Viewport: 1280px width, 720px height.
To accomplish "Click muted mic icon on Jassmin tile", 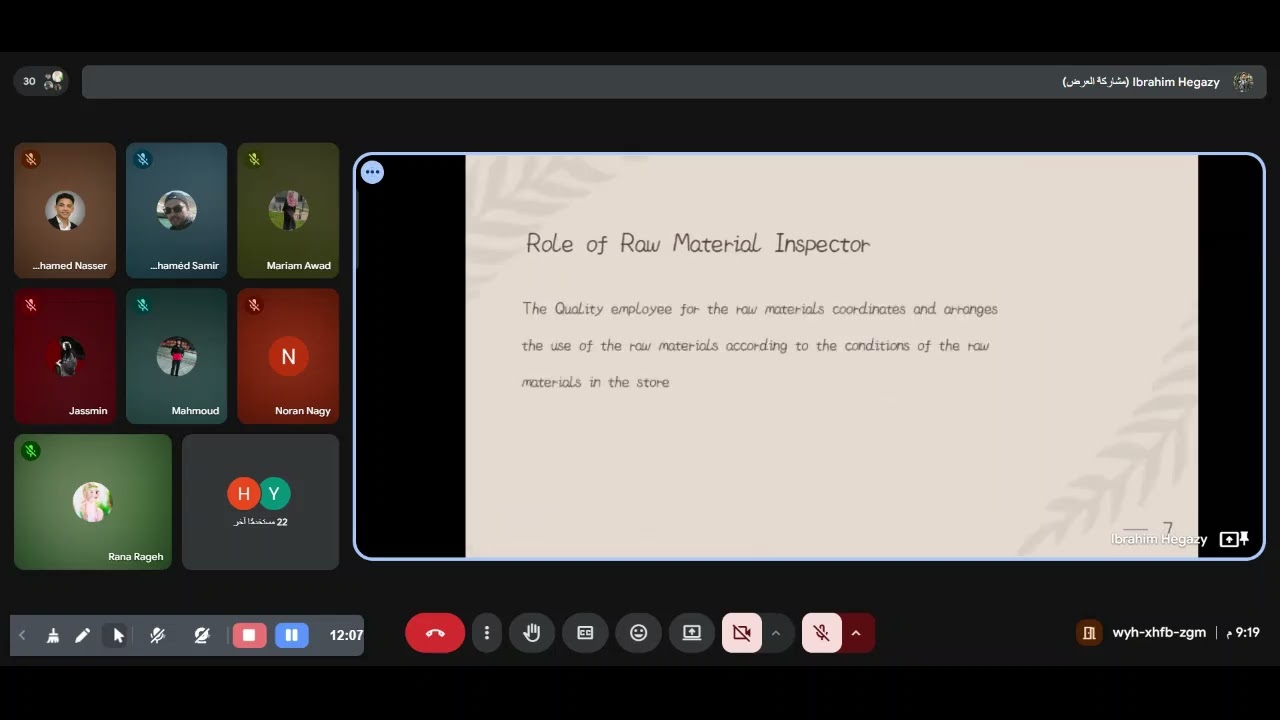I will (x=31, y=305).
